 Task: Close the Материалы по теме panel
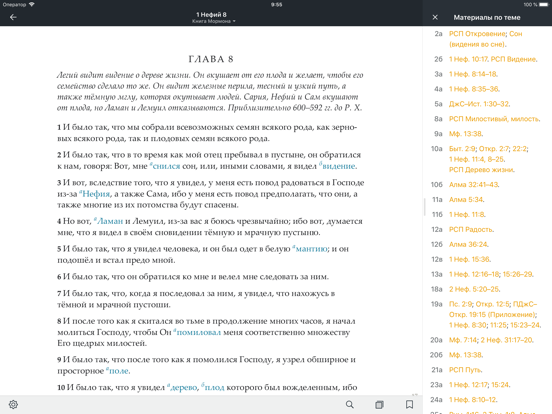pyautogui.click(x=435, y=17)
